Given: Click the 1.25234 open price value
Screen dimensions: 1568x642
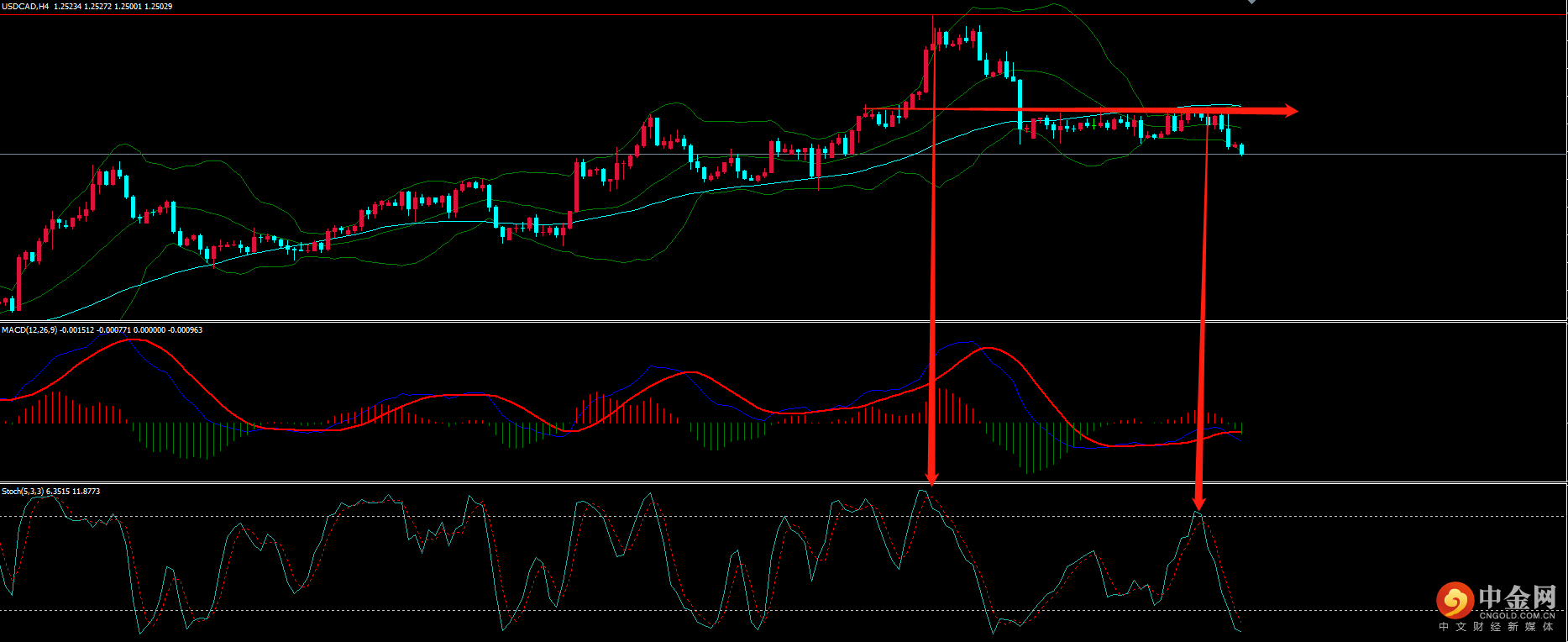Looking at the screenshot, I should tap(67, 6).
